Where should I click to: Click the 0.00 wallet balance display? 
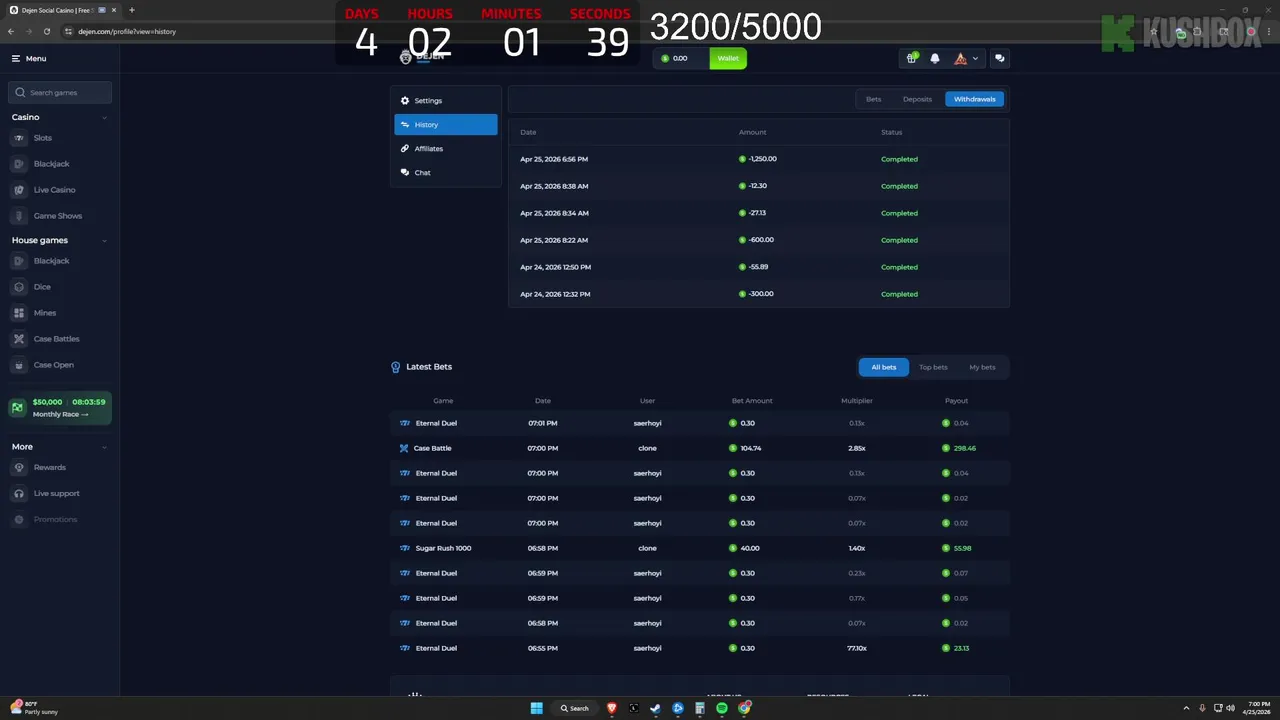681,58
